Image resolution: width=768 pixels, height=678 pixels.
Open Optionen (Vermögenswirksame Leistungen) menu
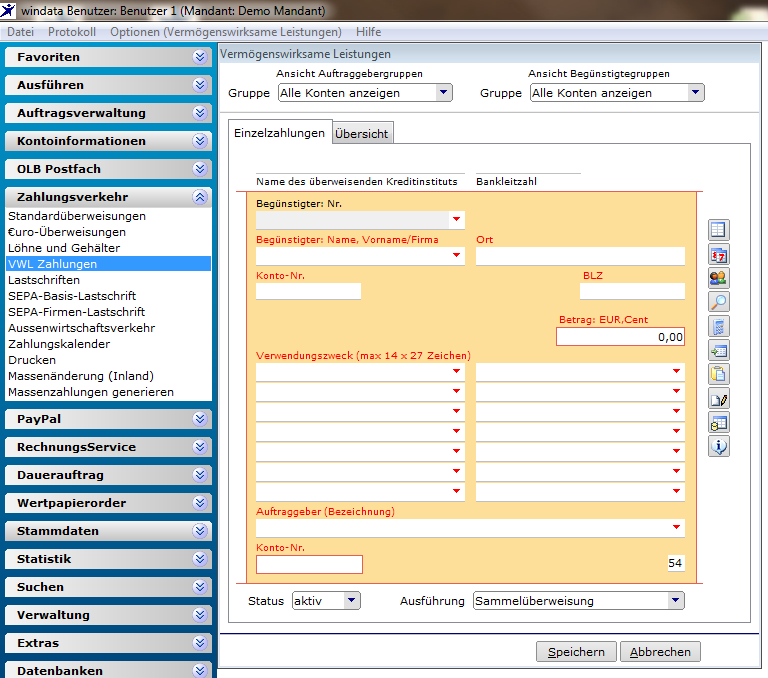click(x=226, y=32)
